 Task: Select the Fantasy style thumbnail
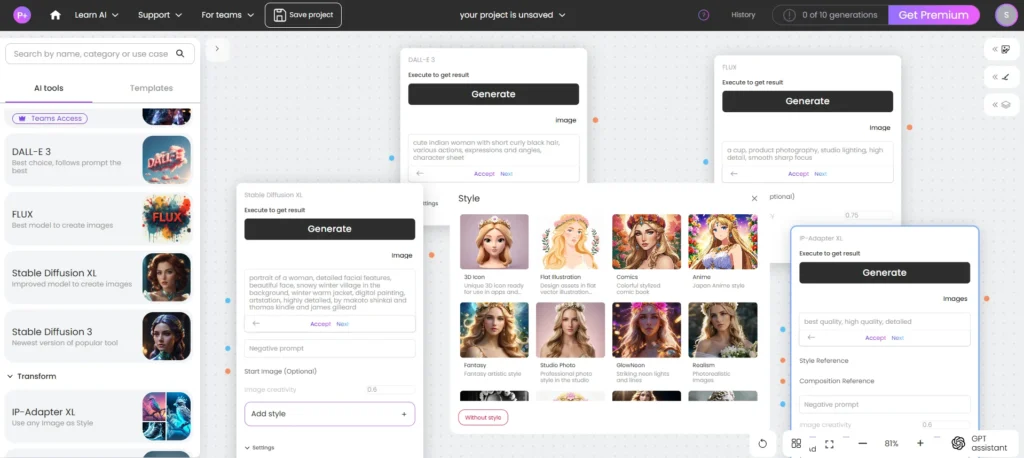tap(494, 330)
